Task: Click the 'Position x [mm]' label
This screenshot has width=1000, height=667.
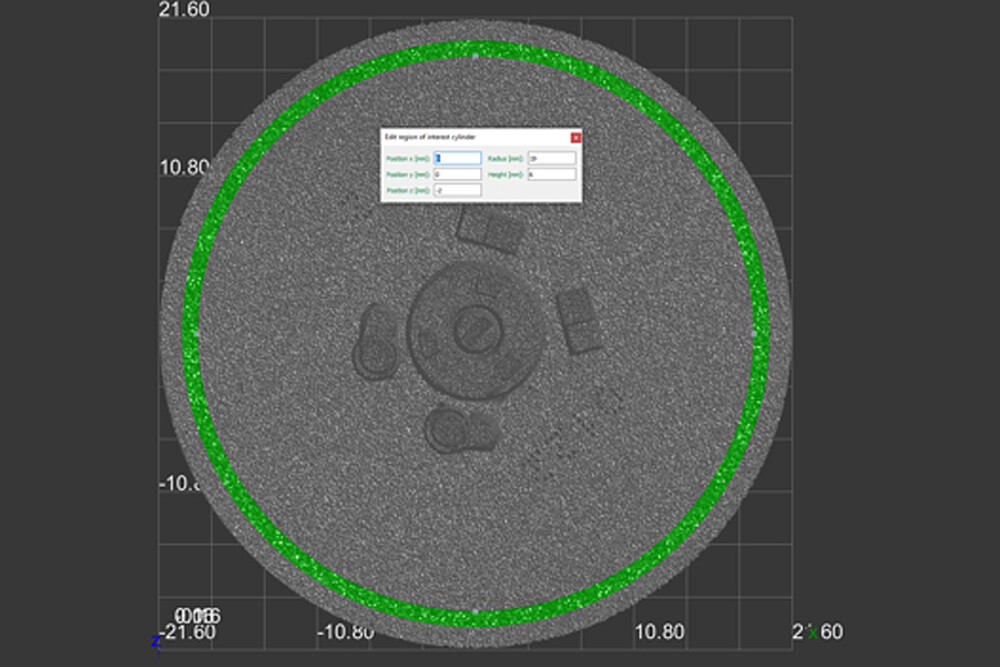Action: [408, 159]
